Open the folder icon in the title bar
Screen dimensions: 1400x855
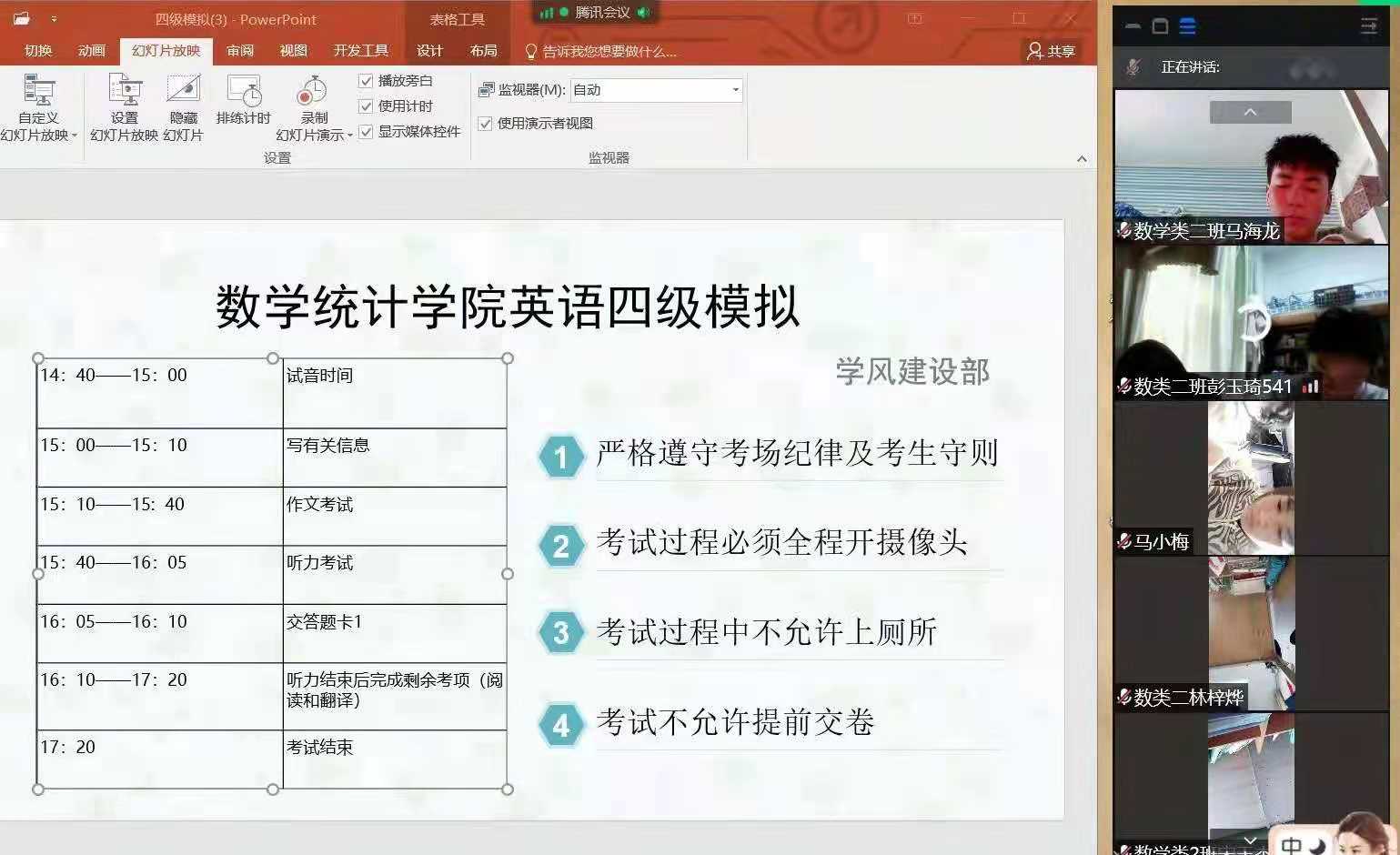point(22,18)
